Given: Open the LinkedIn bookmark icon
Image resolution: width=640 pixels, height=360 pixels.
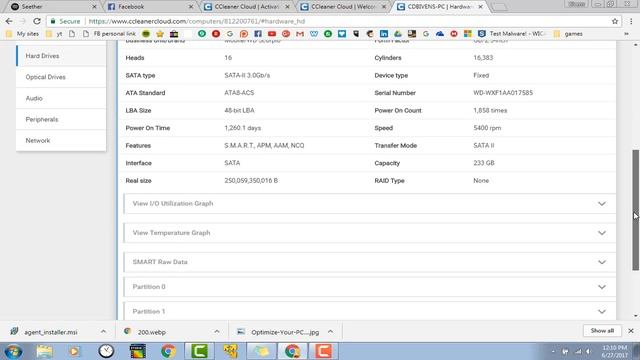Looking at the screenshot, I should [x=384, y=34].
